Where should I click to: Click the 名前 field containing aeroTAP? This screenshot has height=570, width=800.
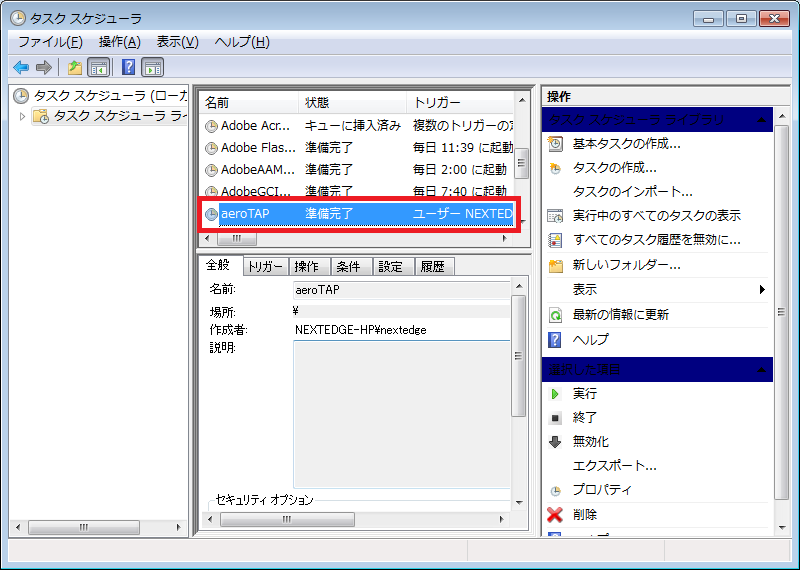coord(402,290)
